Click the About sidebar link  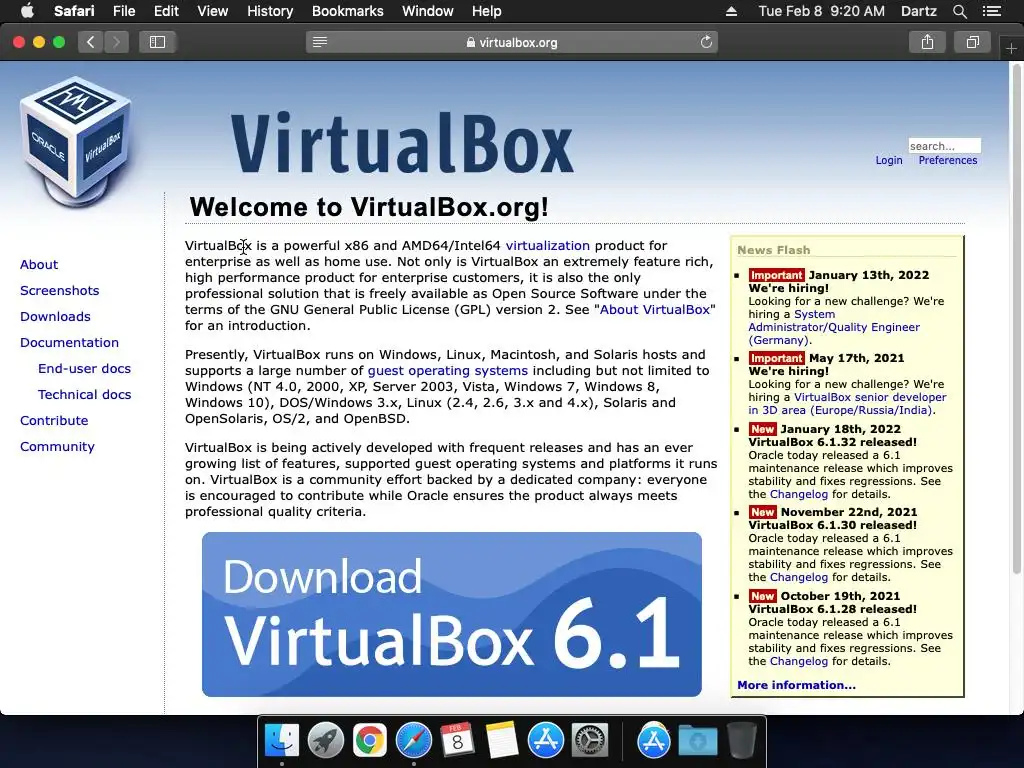pyautogui.click(x=39, y=264)
